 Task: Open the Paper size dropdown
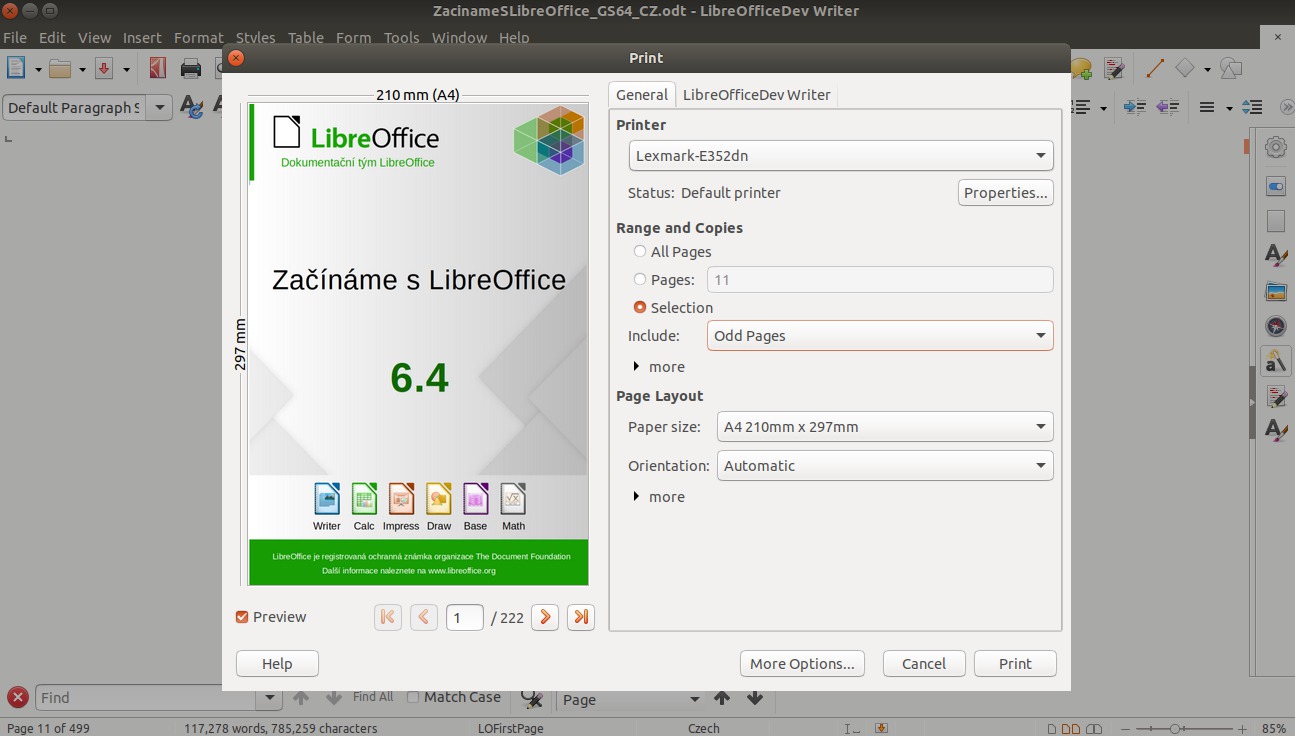[885, 426]
